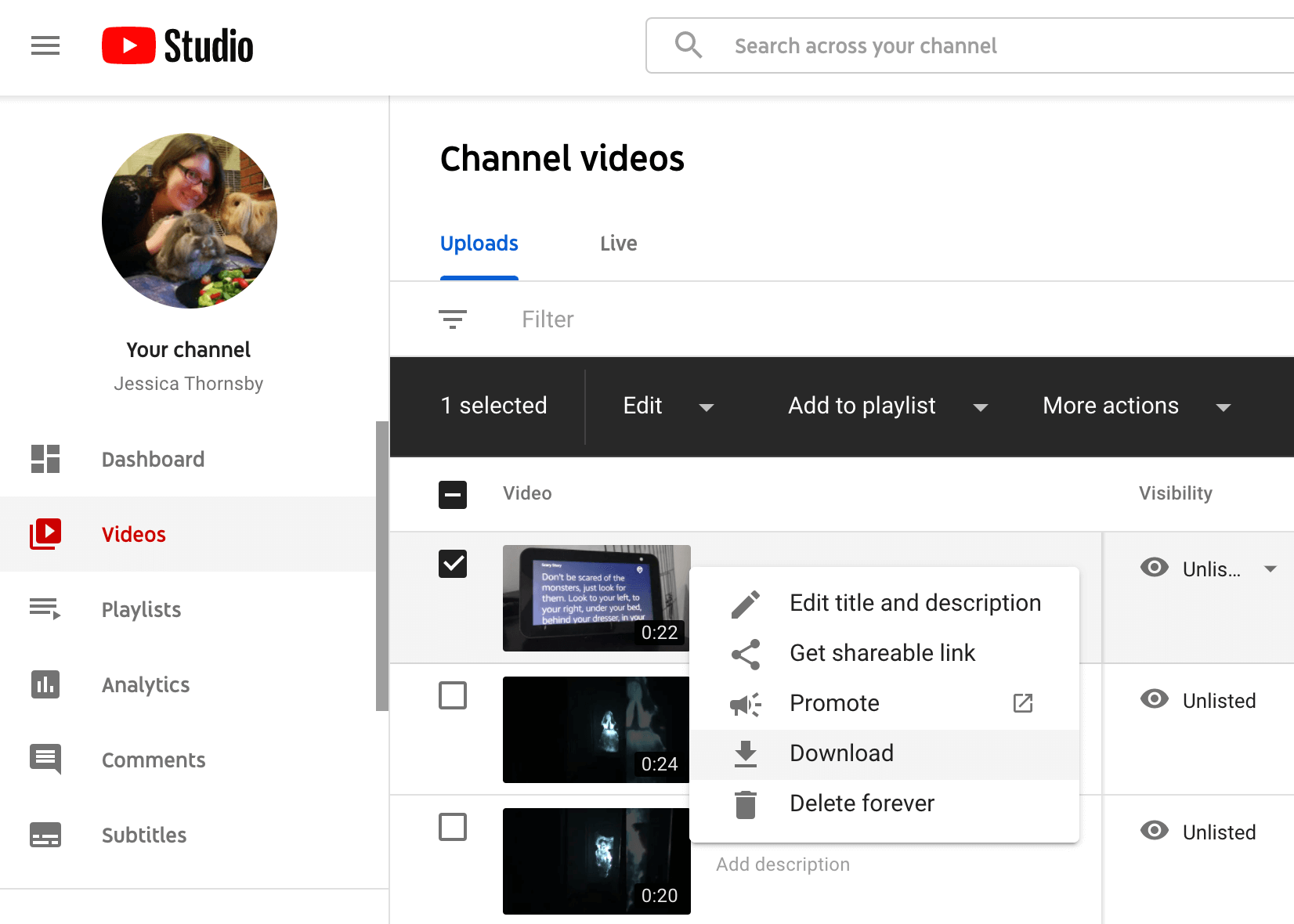
Task: Switch to the Live tab
Action: tap(618, 244)
